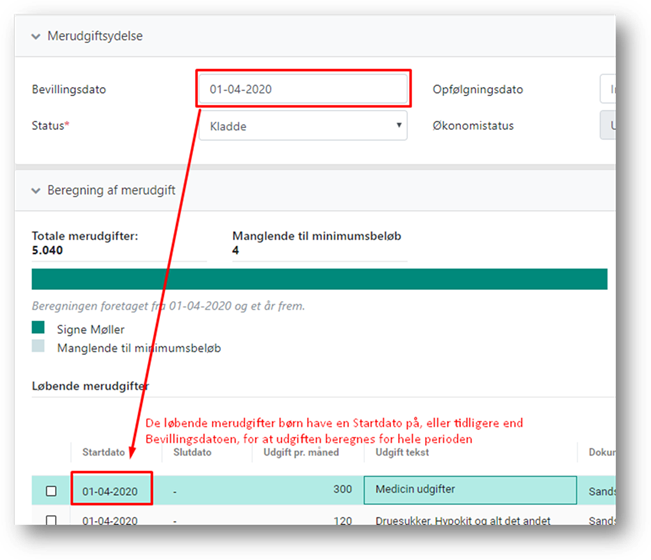Tick the checkbox for Druesukker row
Screen dimensions: 651x560
(x=51, y=520)
